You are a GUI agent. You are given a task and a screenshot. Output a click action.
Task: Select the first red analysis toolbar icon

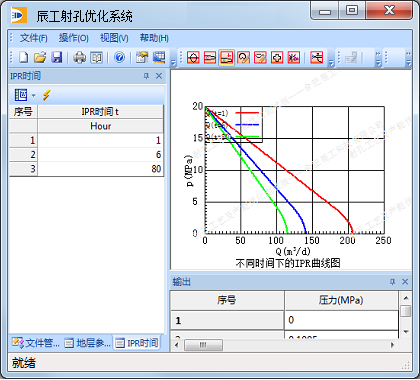tap(193, 57)
